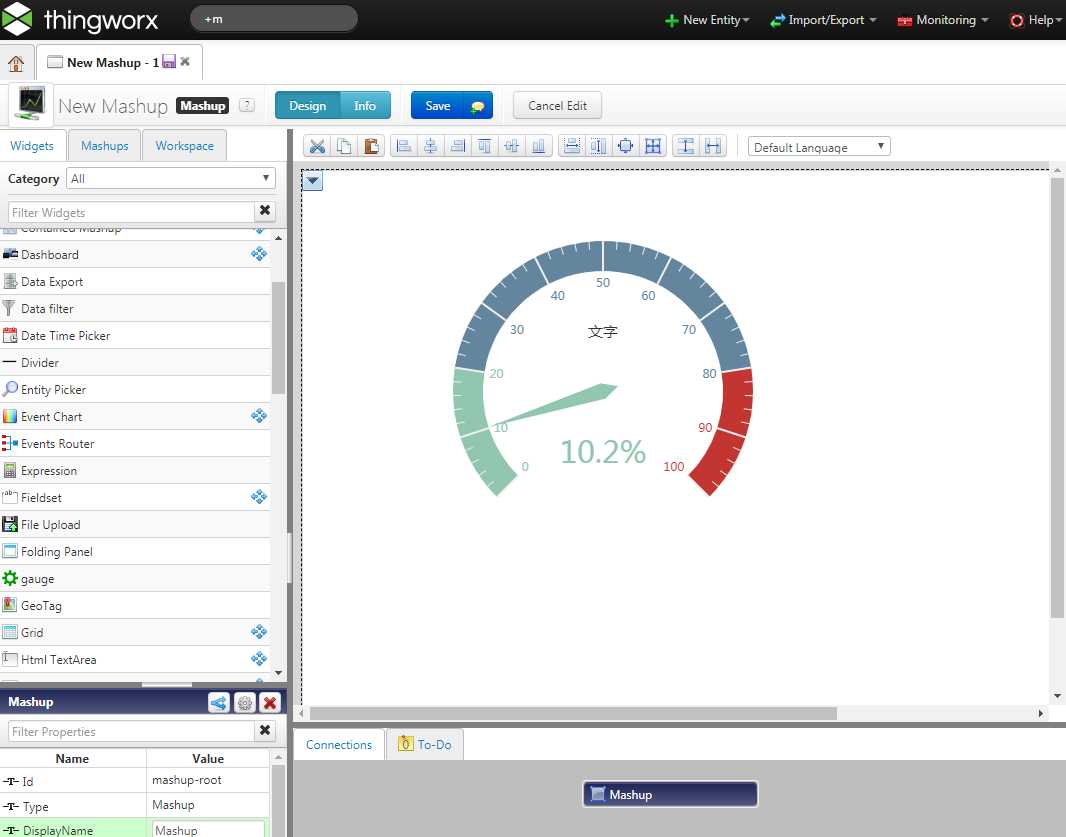Align selected widgets to top edge
Viewport: 1066px width, 837px height.
(x=485, y=146)
